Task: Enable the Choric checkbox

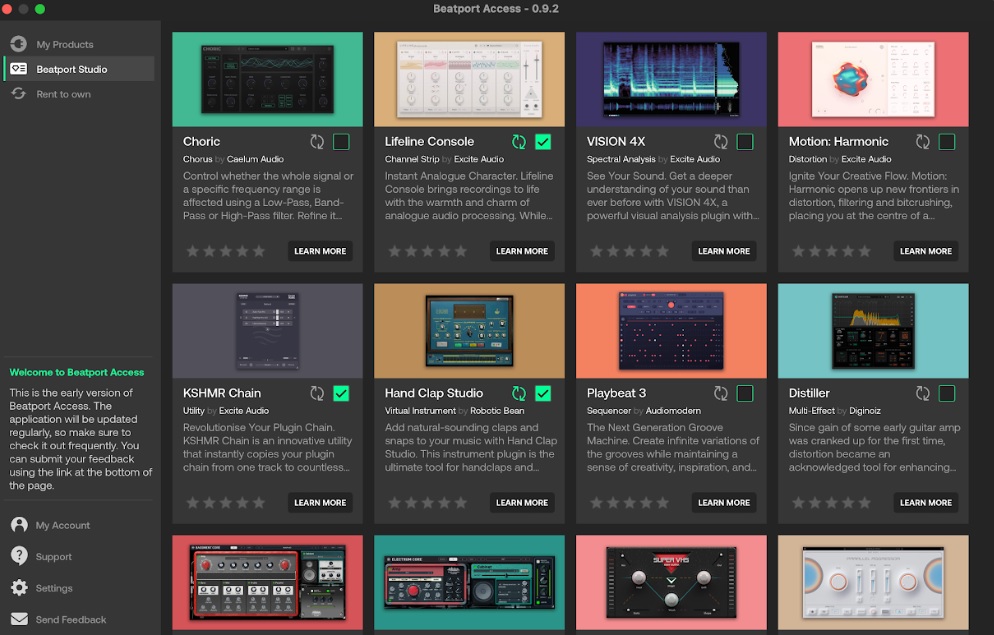Action: [341, 142]
